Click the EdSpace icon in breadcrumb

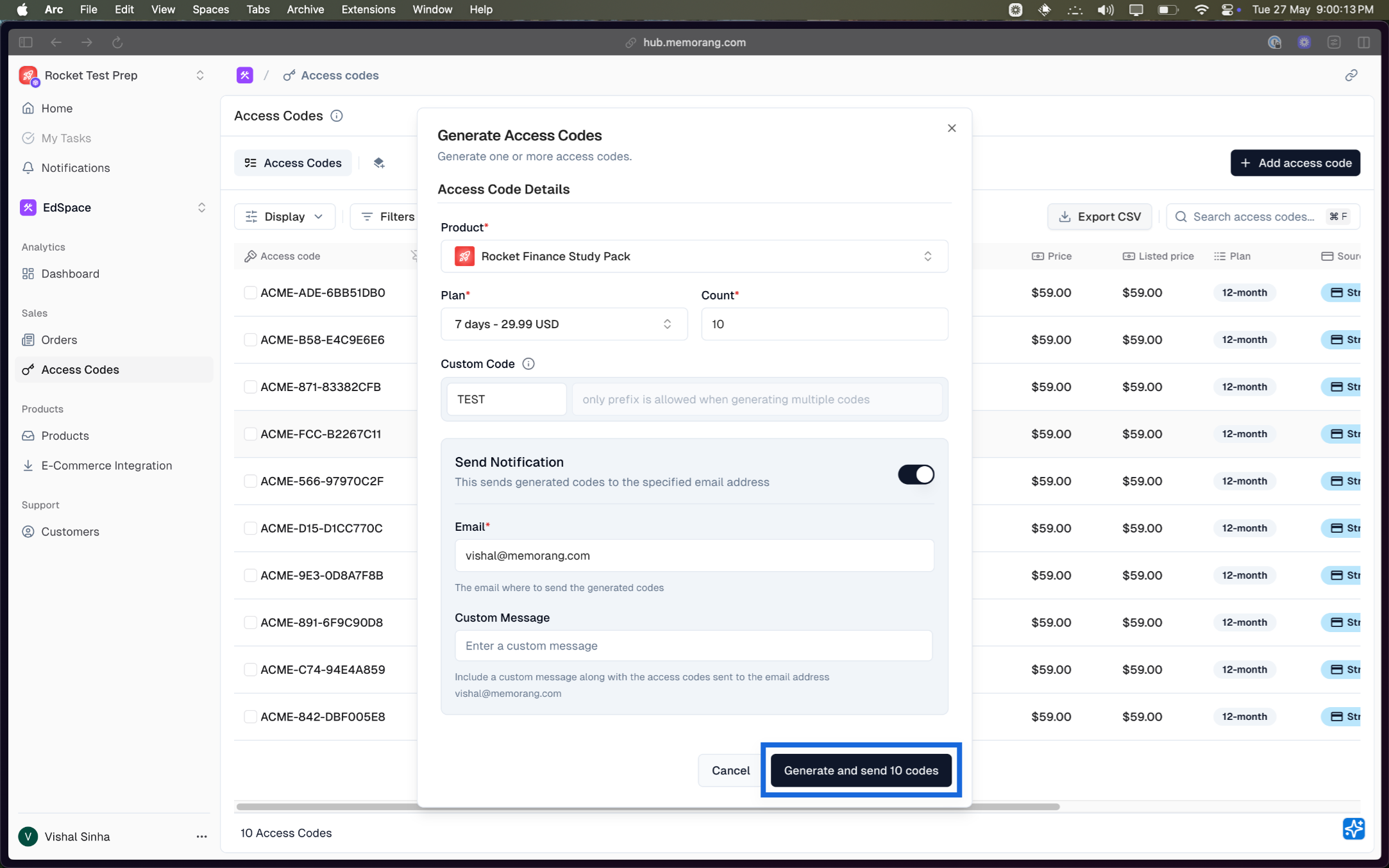coord(244,76)
